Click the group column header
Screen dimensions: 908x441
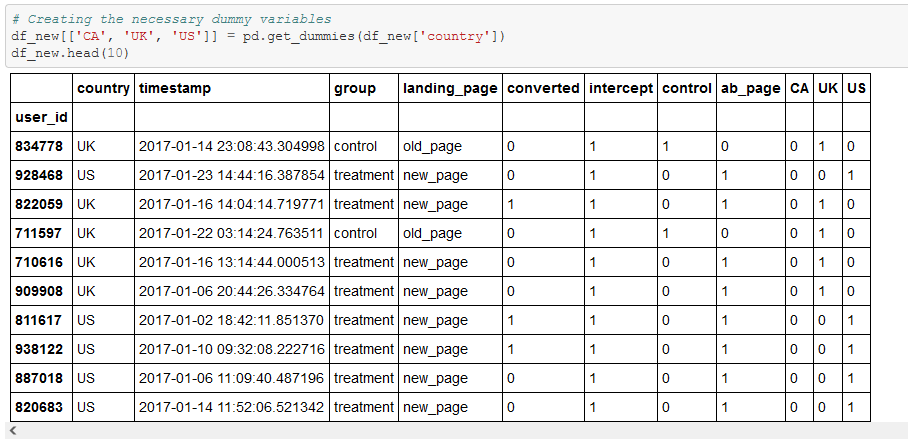click(x=355, y=89)
